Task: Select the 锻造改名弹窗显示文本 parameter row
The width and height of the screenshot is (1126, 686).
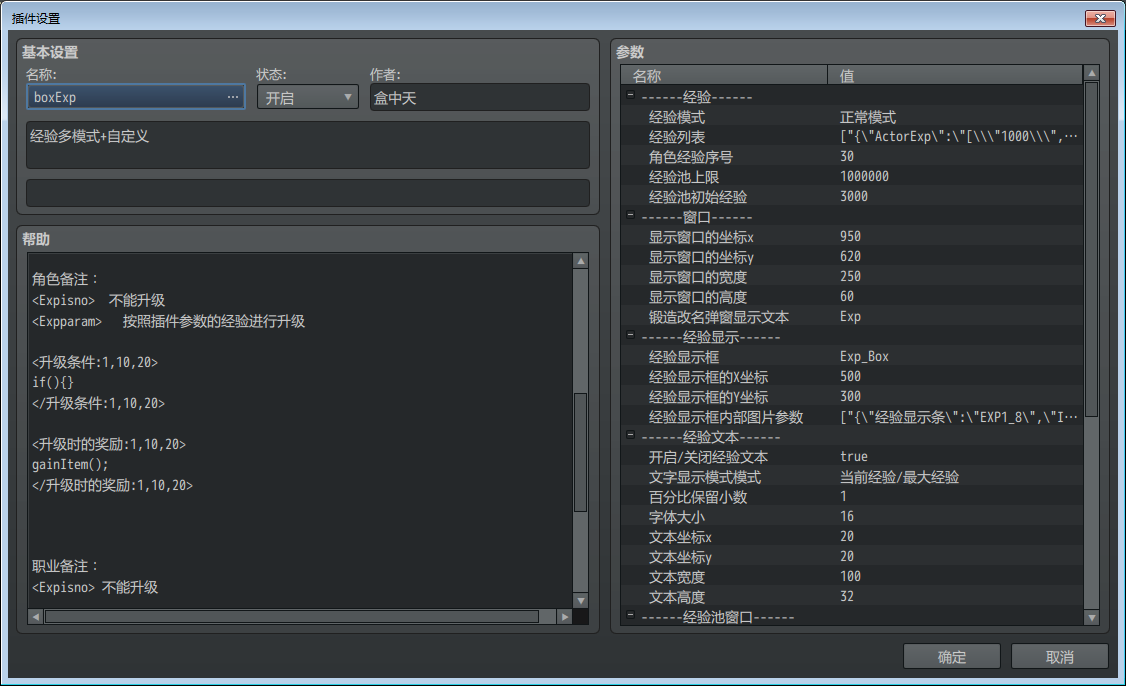Action: [852, 317]
